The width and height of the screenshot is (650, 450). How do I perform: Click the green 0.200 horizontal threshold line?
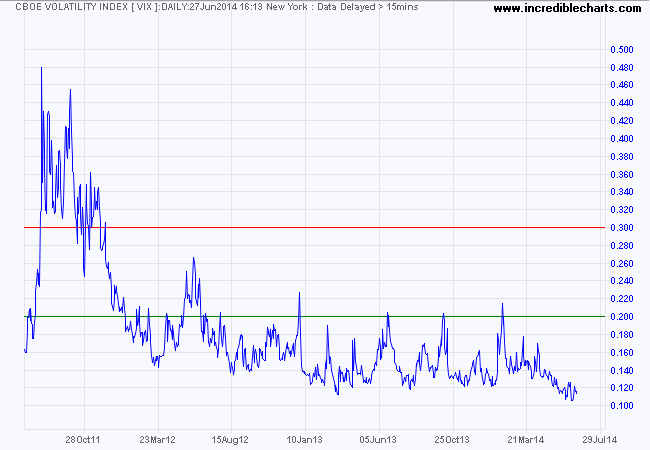(315, 317)
